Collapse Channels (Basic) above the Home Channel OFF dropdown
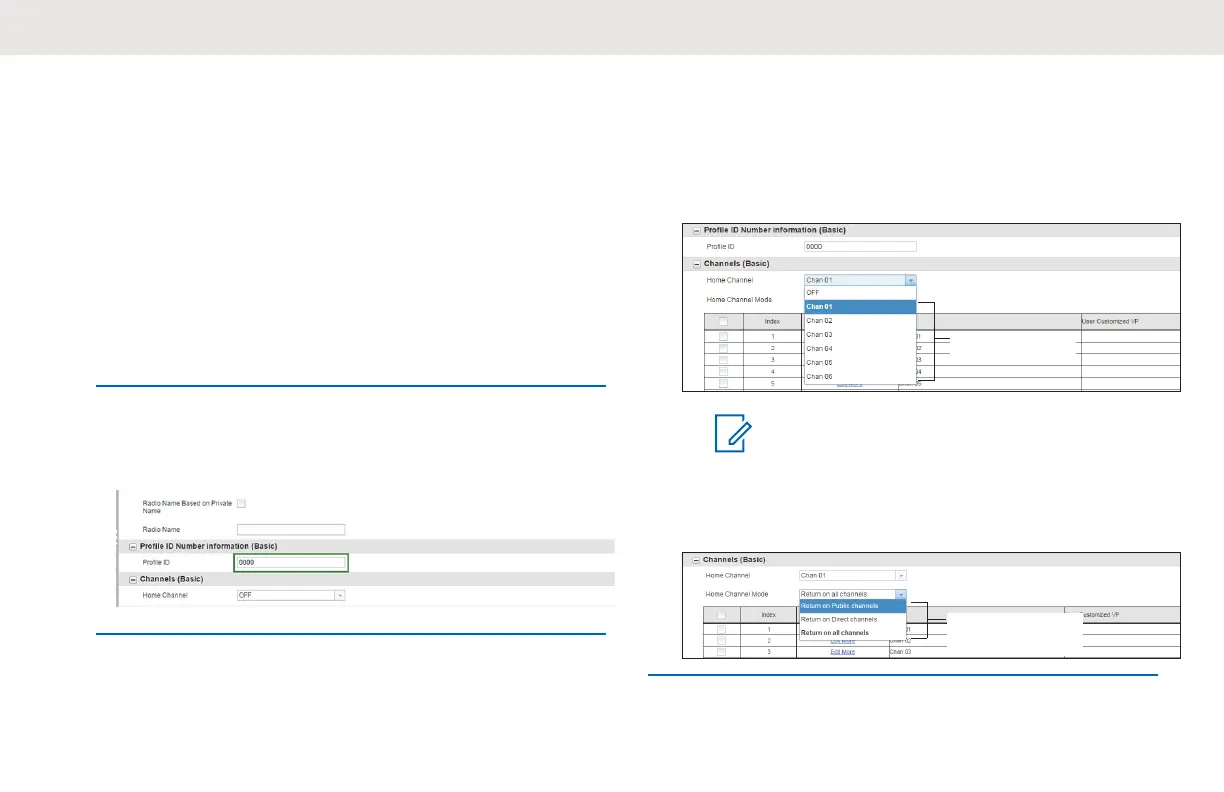1224x792 pixels. click(x=133, y=579)
